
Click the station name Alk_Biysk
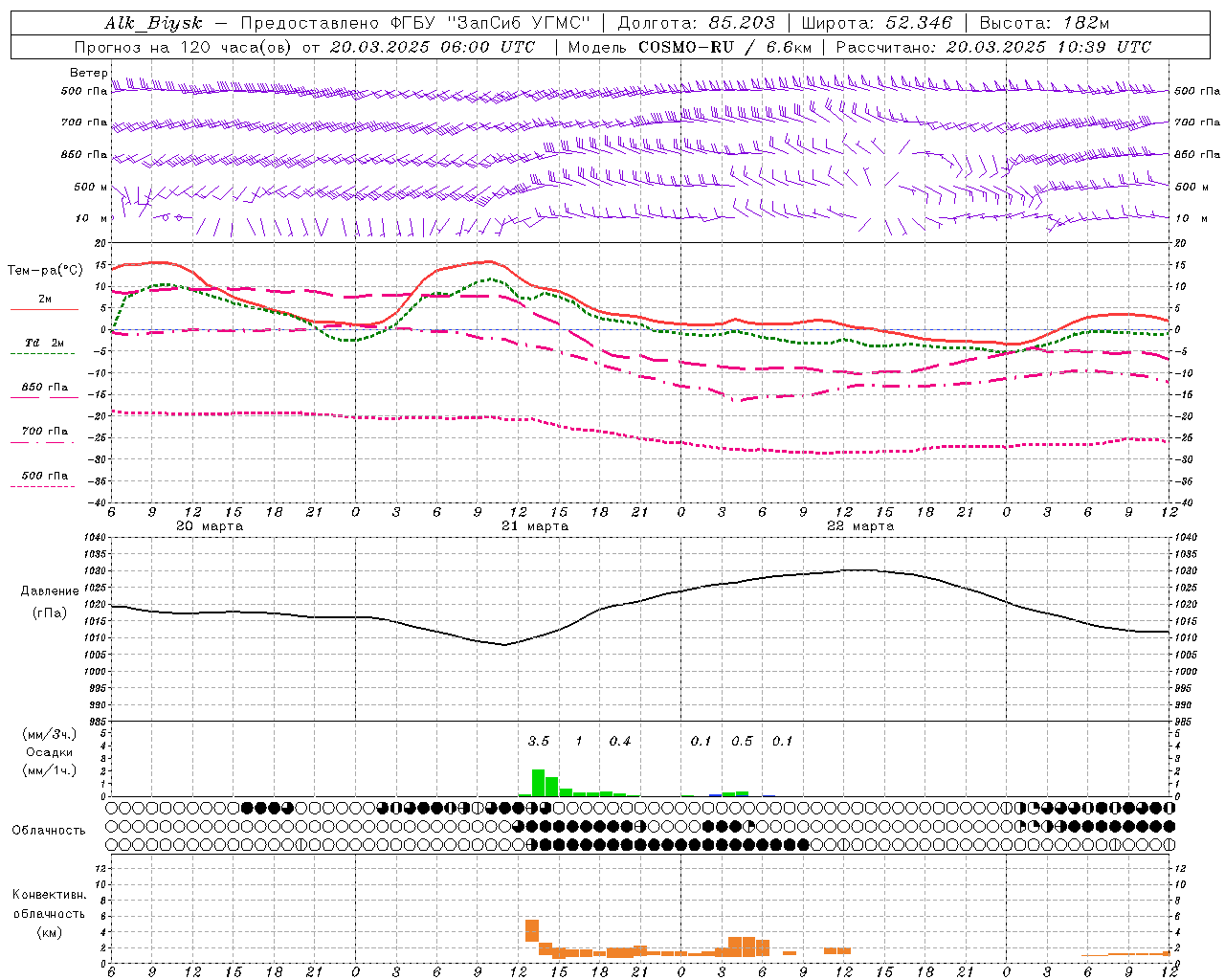[154, 23]
